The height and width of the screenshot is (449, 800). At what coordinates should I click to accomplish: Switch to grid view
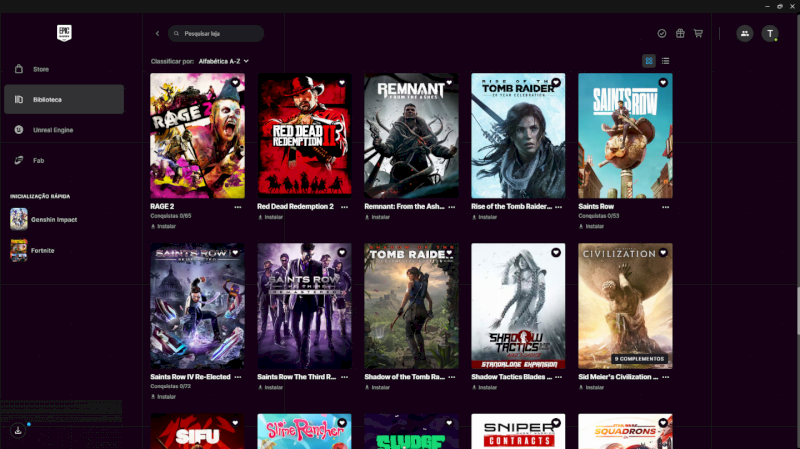tap(649, 61)
